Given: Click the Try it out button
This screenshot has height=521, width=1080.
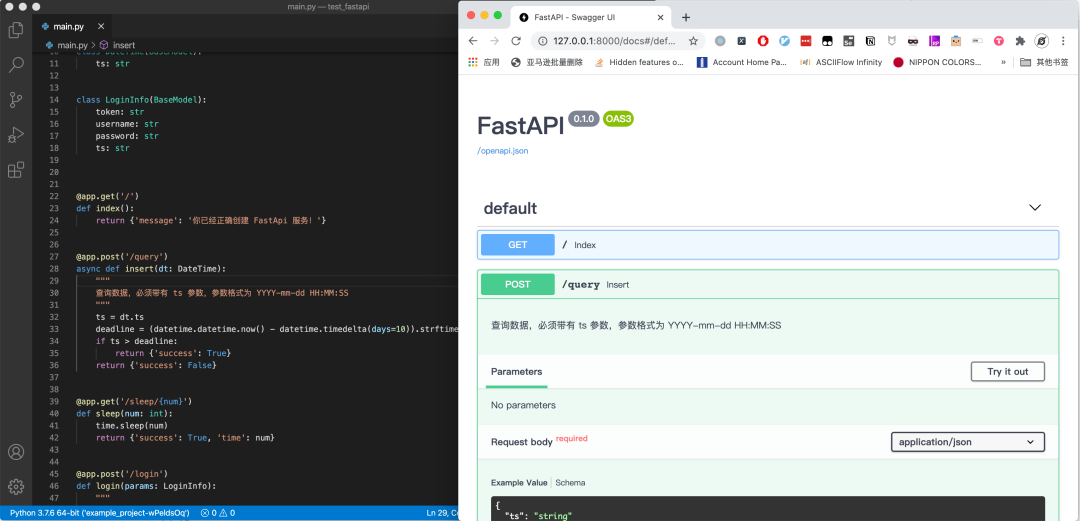Looking at the screenshot, I should click(x=1008, y=371).
